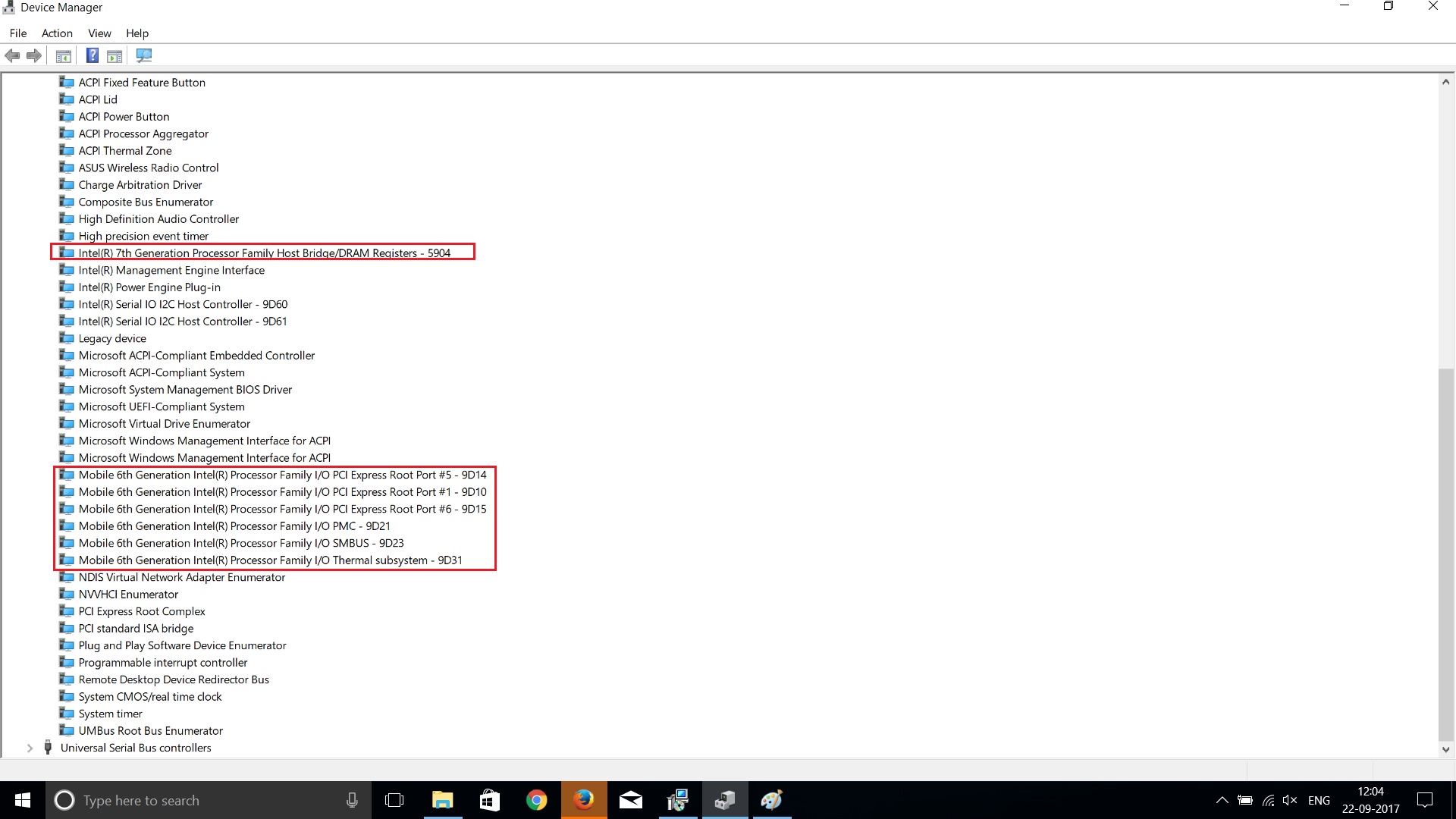The image size is (1456, 819).
Task: Select PCI Express Root Complex
Action: tap(142, 611)
